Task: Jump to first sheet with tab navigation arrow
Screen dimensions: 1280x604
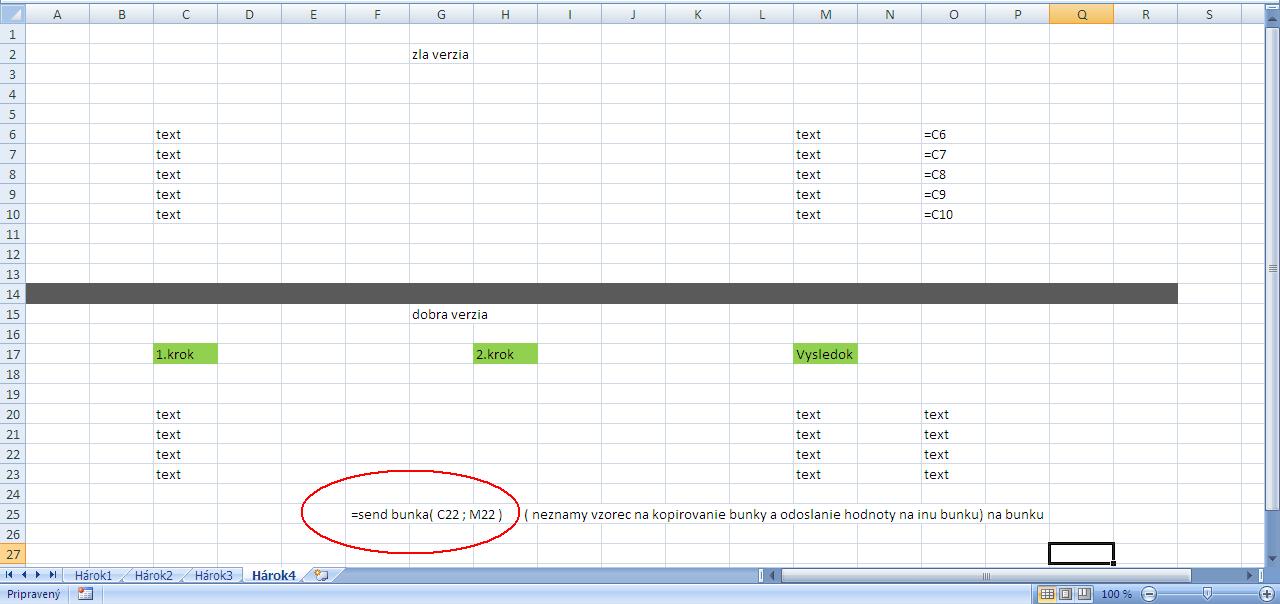Action: [x=11, y=576]
